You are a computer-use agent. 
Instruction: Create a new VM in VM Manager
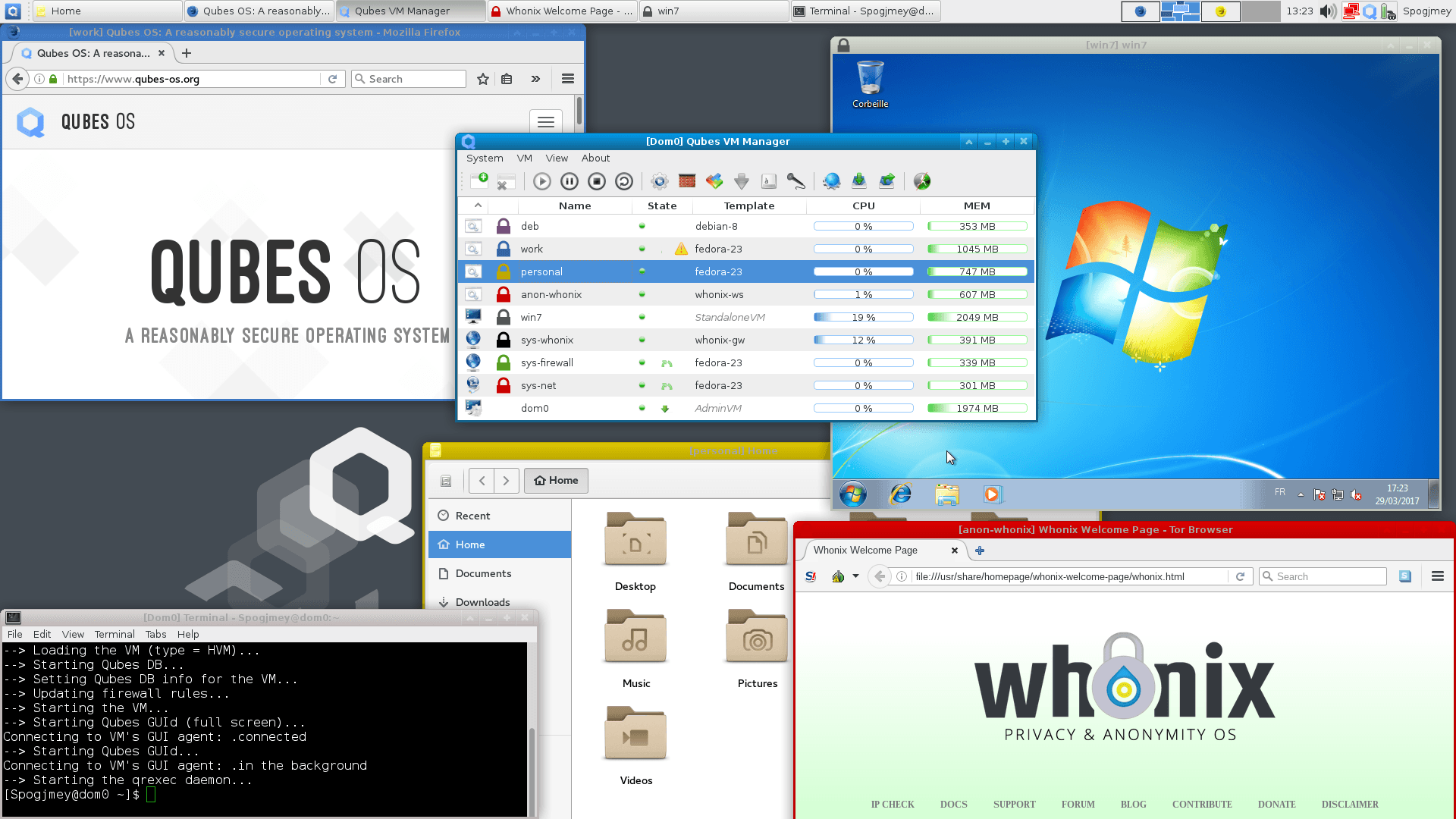[x=479, y=181]
